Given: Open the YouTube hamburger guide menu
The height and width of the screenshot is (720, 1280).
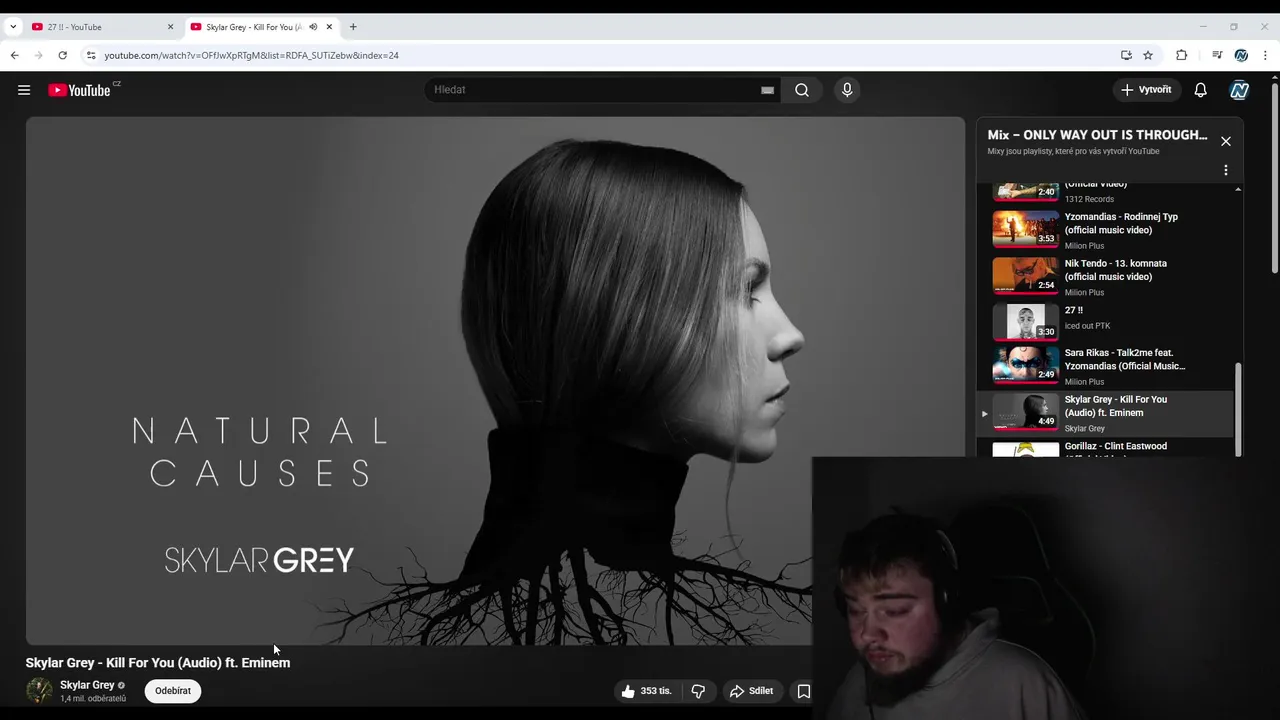Looking at the screenshot, I should (24, 90).
